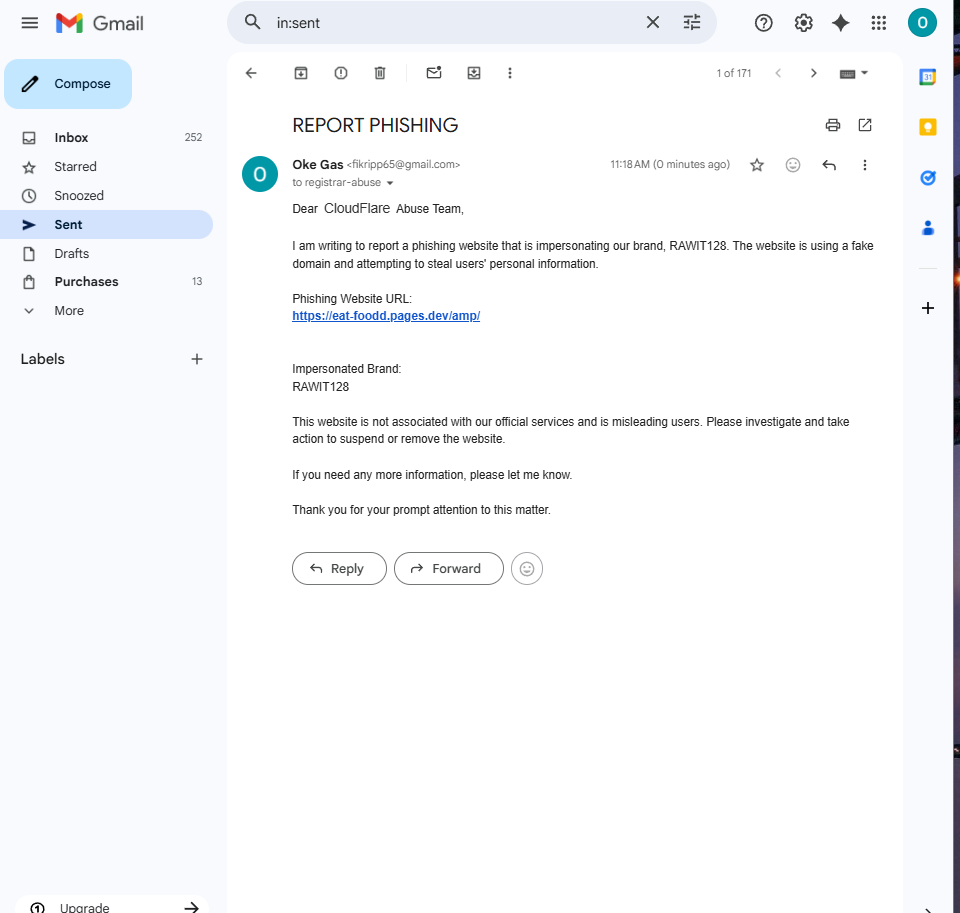Create new label plus icon

pos(197,359)
